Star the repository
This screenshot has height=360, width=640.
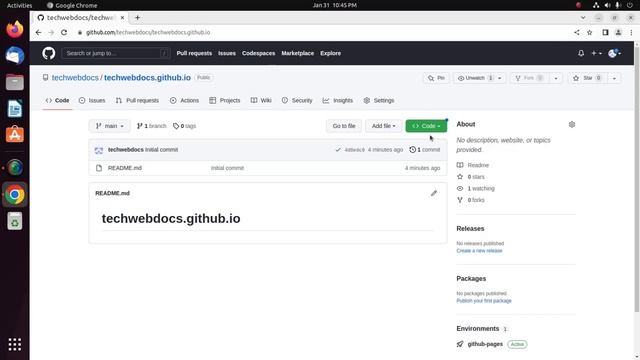587,78
